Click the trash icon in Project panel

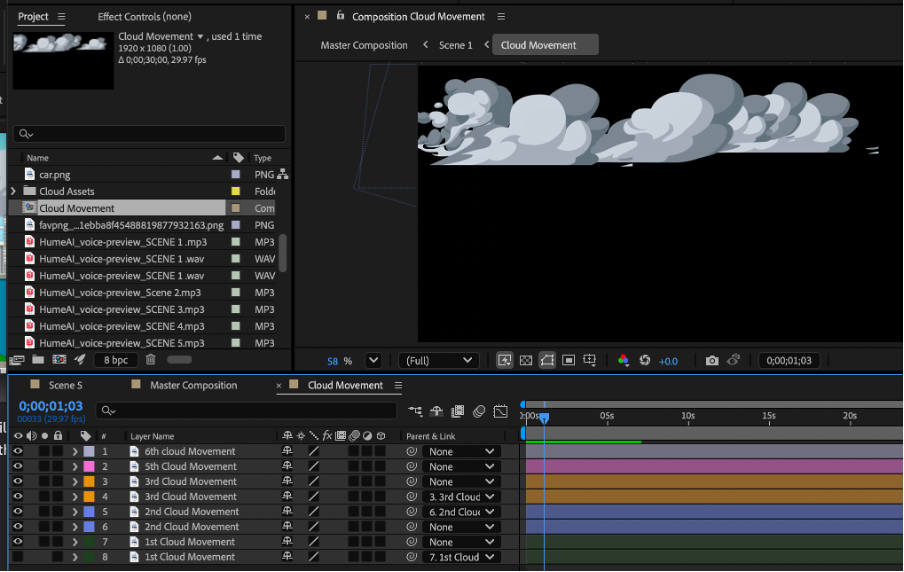coord(151,359)
